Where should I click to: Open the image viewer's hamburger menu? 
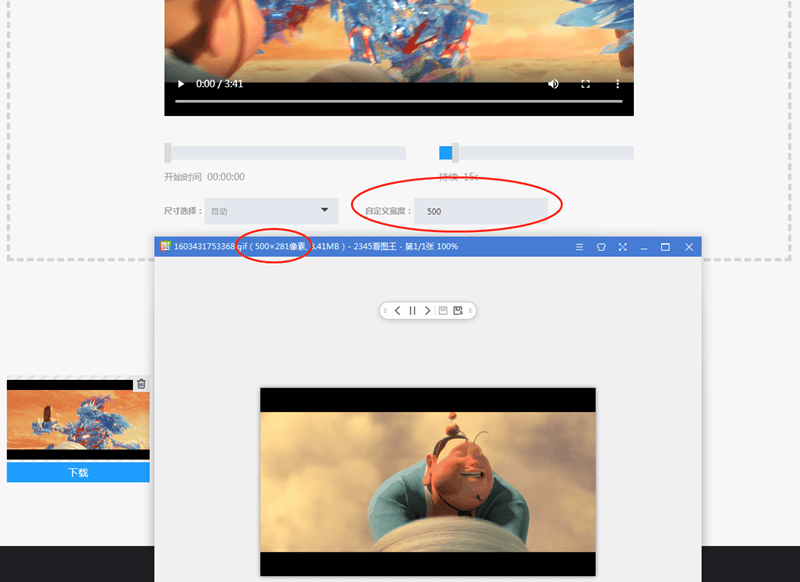(579, 247)
